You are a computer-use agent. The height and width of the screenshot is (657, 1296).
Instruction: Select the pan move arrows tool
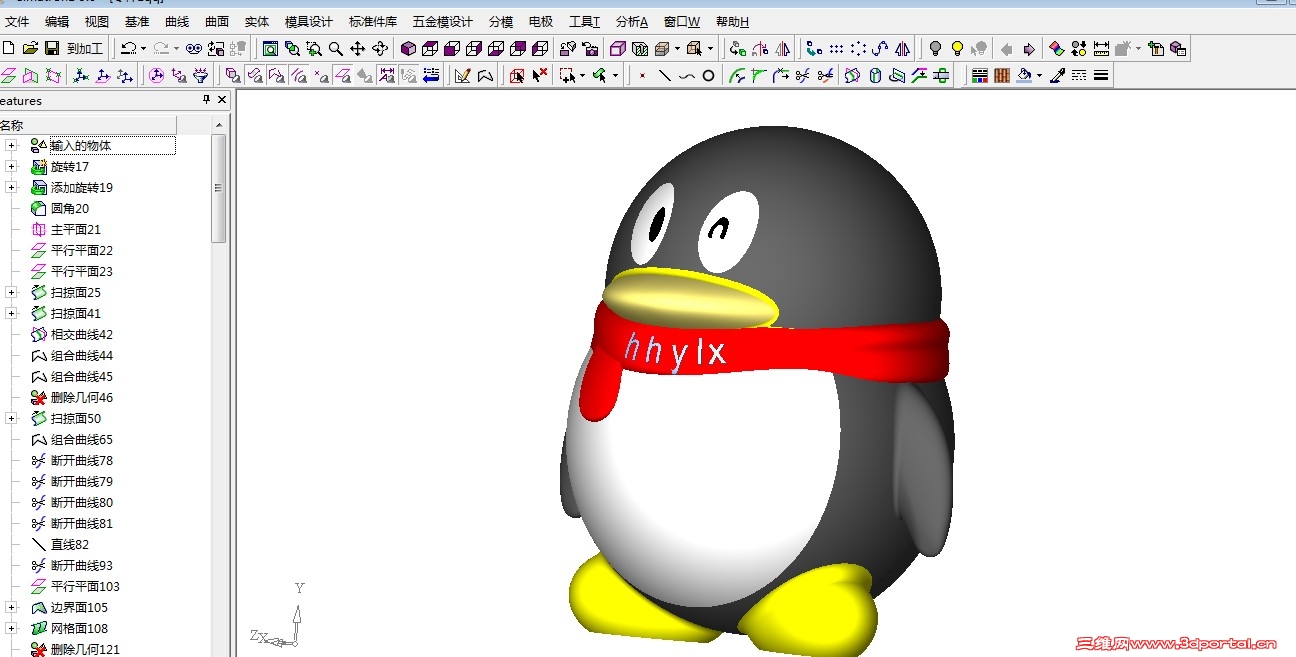click(x=358, y=48)
